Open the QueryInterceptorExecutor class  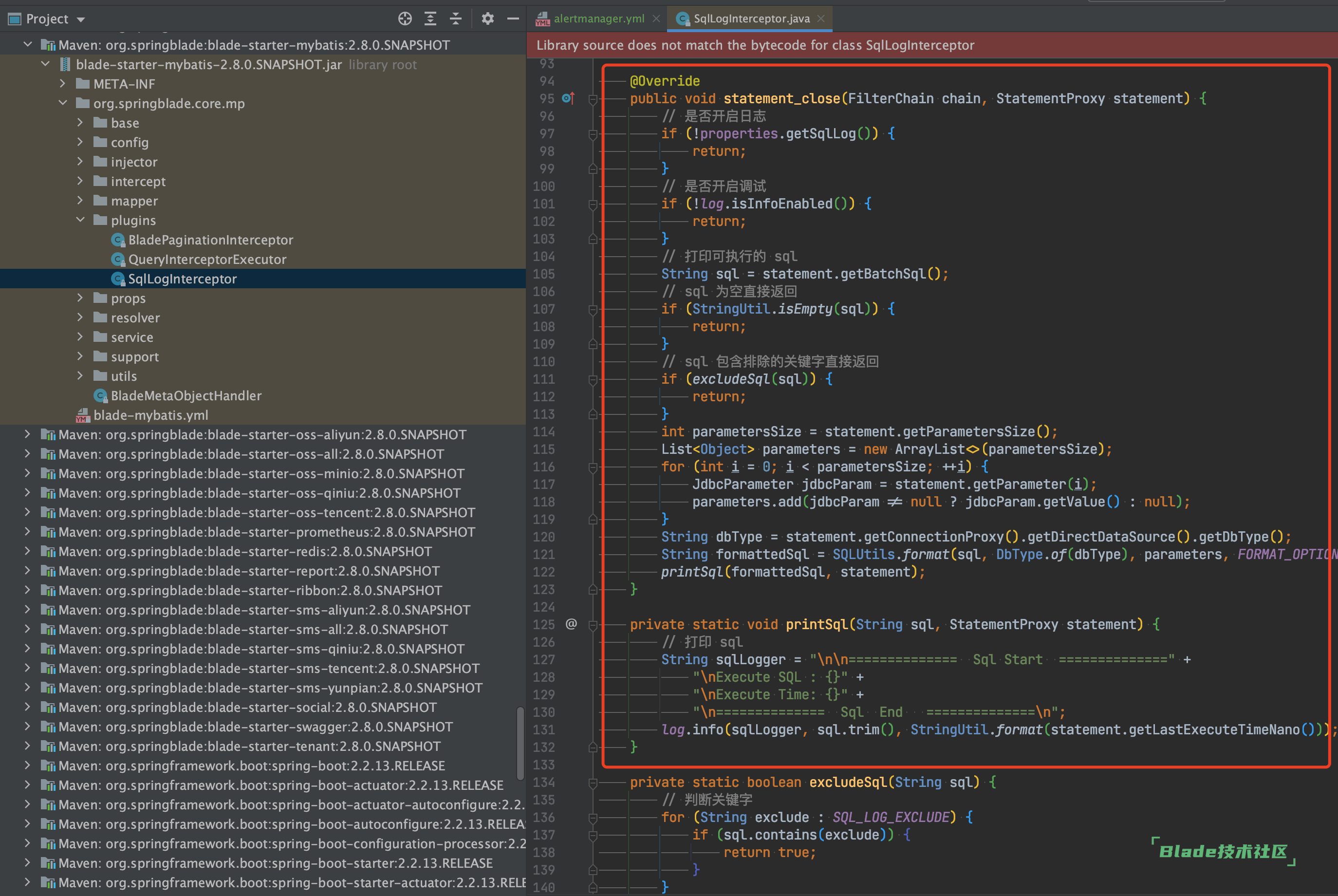coord(207,260)
